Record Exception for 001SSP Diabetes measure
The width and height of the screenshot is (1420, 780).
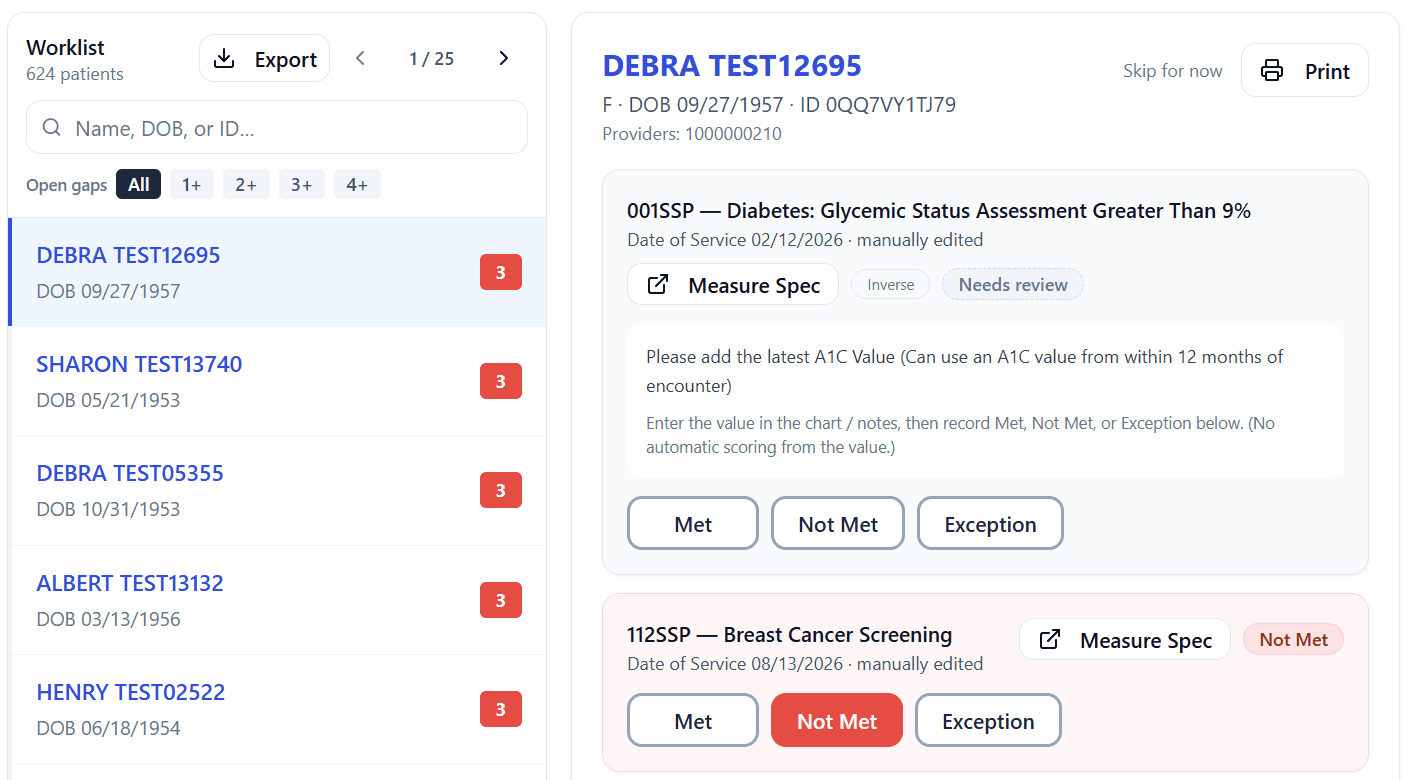tap(990, 524)
